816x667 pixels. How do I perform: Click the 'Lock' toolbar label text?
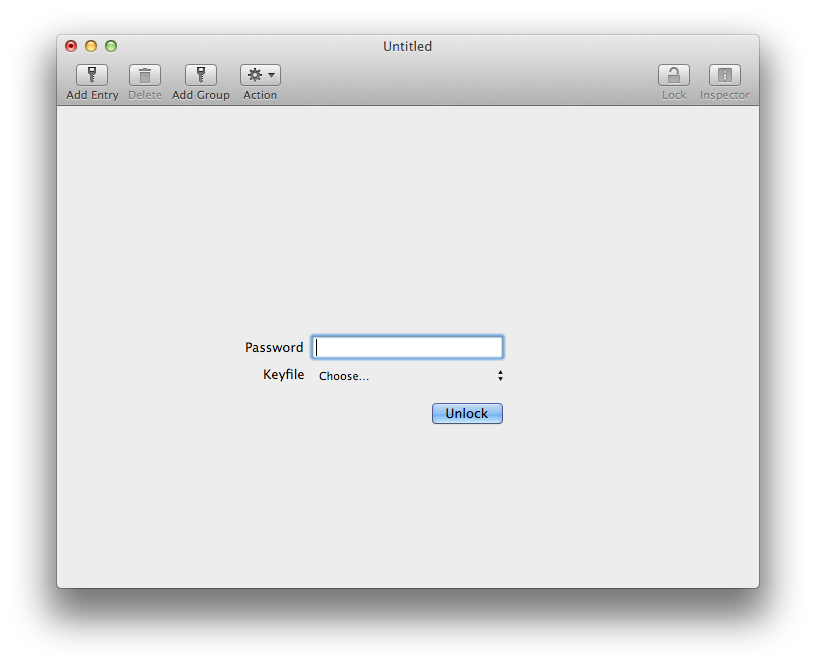[x=674, y=95]
